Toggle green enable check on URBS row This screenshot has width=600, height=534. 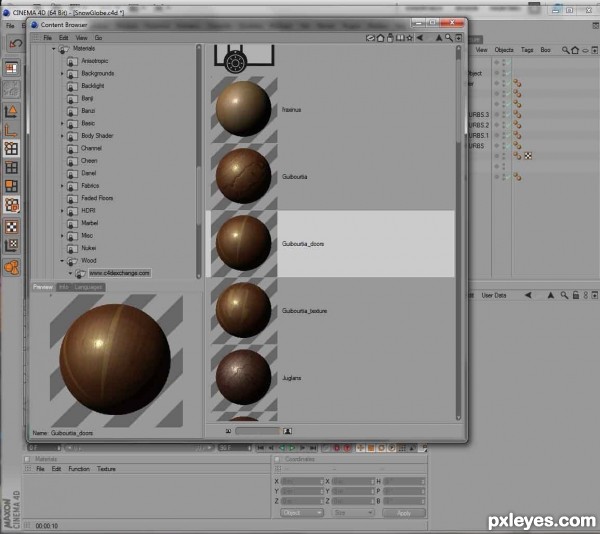click(x=507, y=145)
